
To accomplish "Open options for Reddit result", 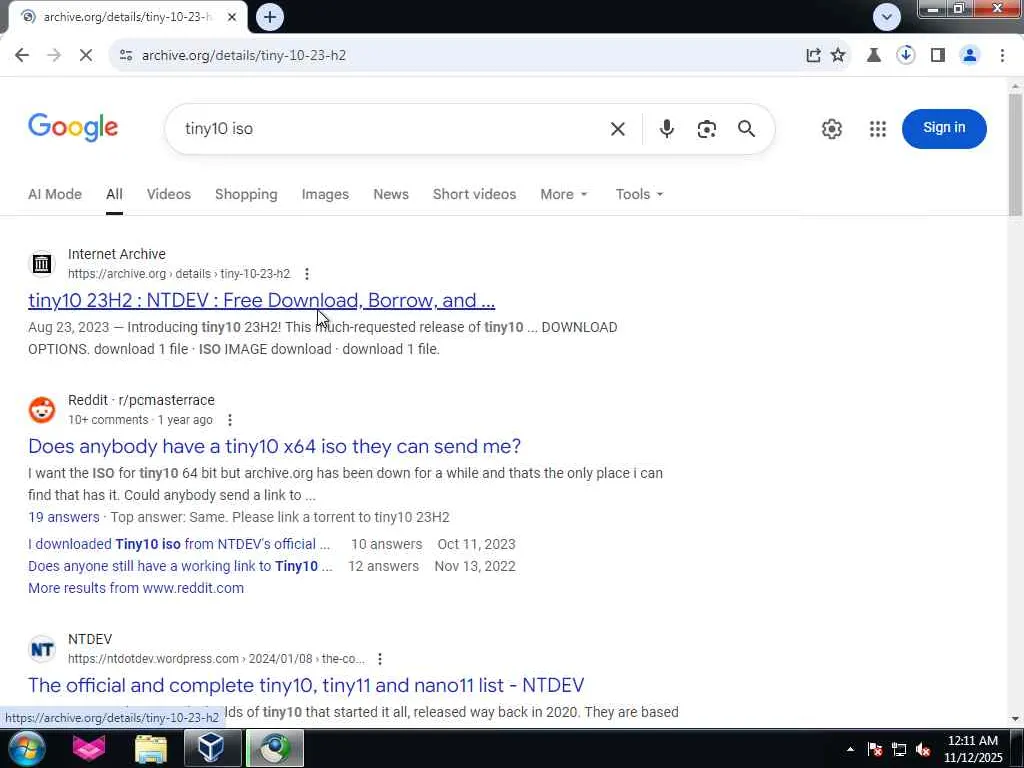I will click(229, 420).
